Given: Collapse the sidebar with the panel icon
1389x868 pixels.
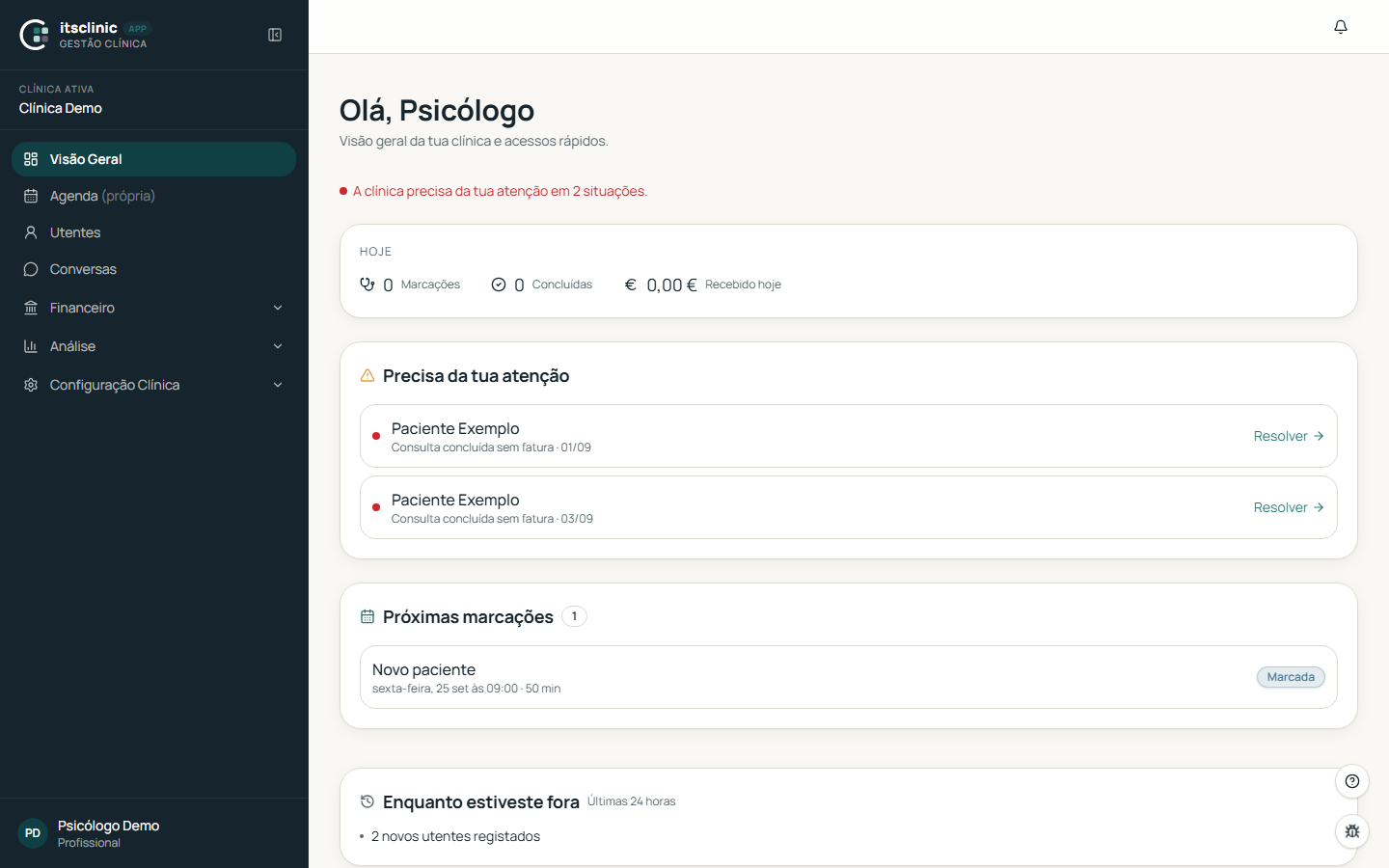Looking at the screenshot, I should coord(275,35).
